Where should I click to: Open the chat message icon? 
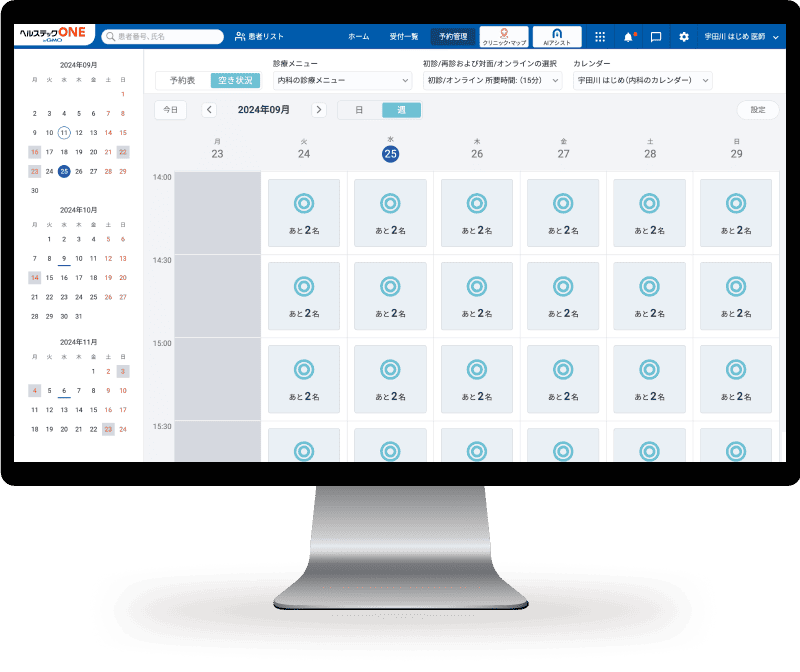pos(656,37)
